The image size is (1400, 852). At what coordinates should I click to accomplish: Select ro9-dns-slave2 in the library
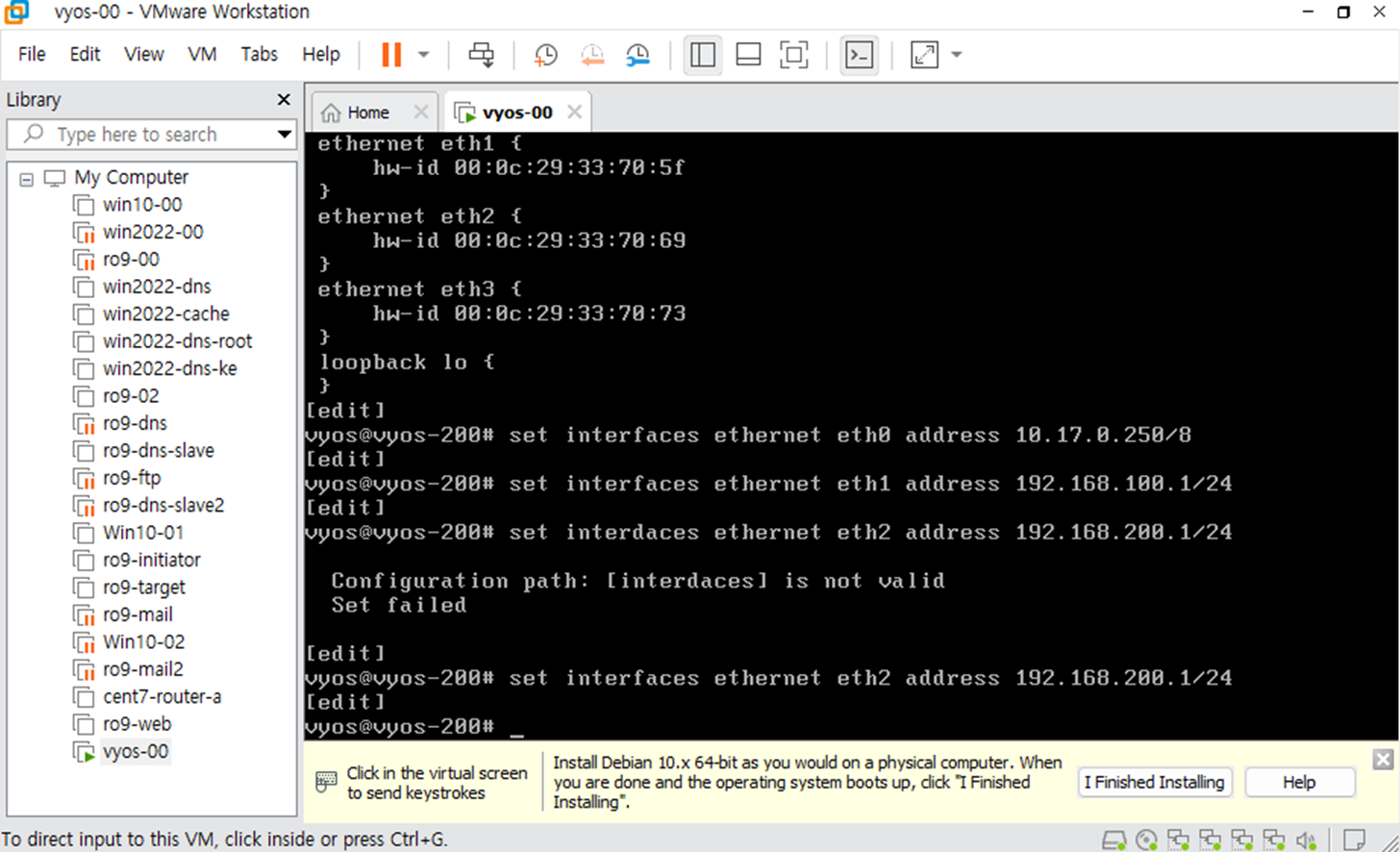point(163,505)
